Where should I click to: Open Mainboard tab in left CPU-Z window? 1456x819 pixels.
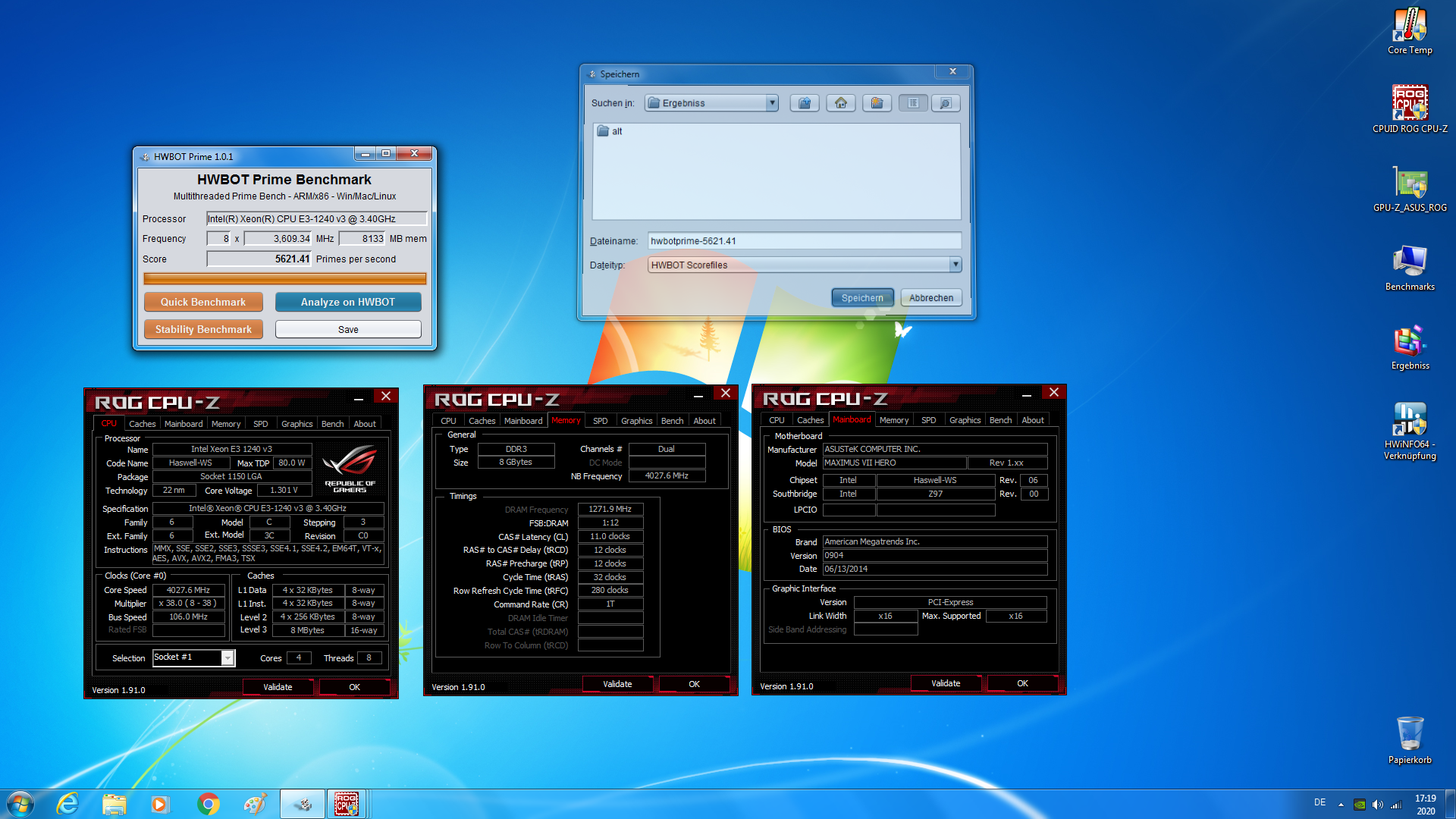click(184, 424)
